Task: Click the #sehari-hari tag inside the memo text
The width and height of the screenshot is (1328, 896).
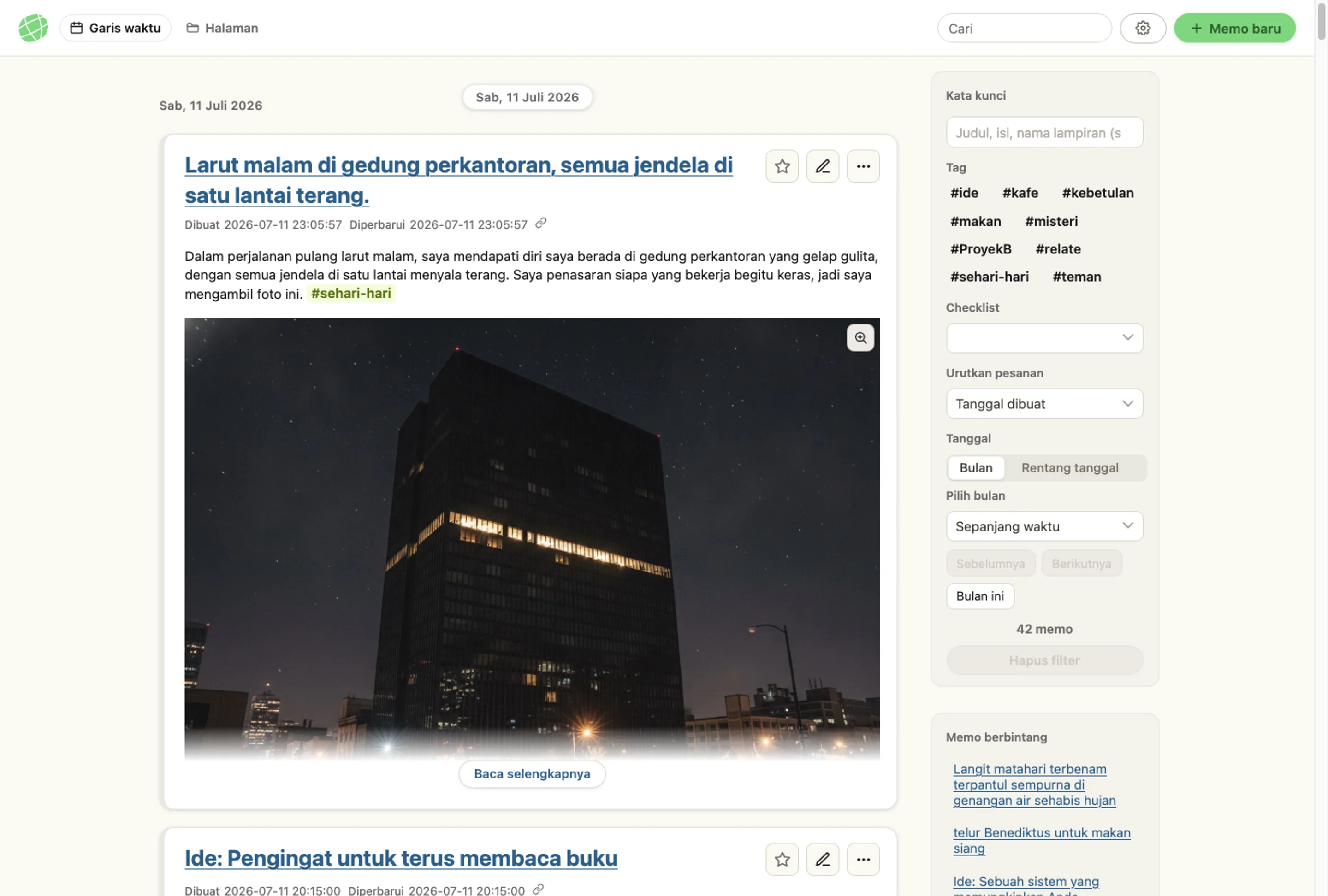Action: click(x=351, y=294)
